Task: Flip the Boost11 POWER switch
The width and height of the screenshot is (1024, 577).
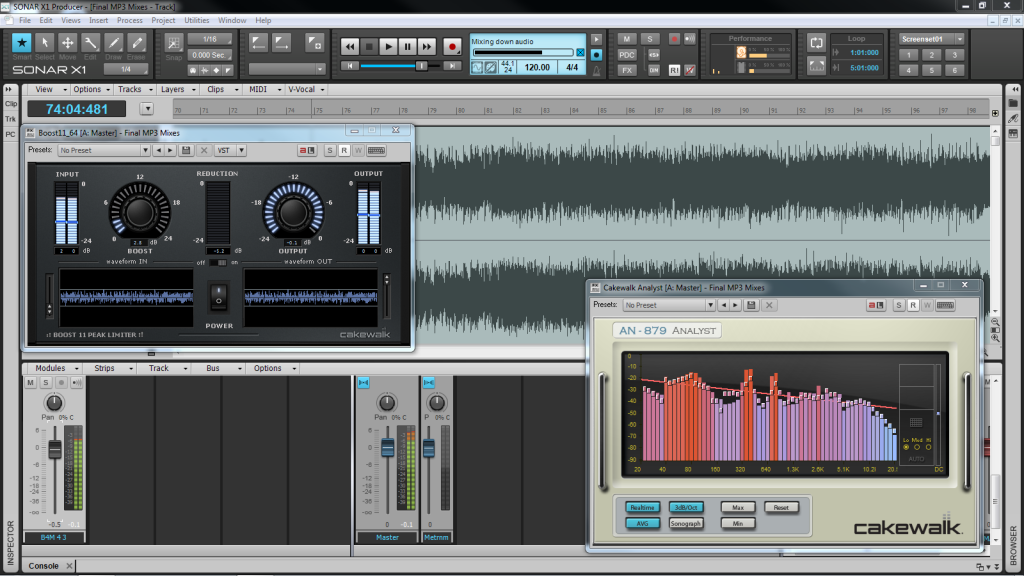Action: coord(218,297)
